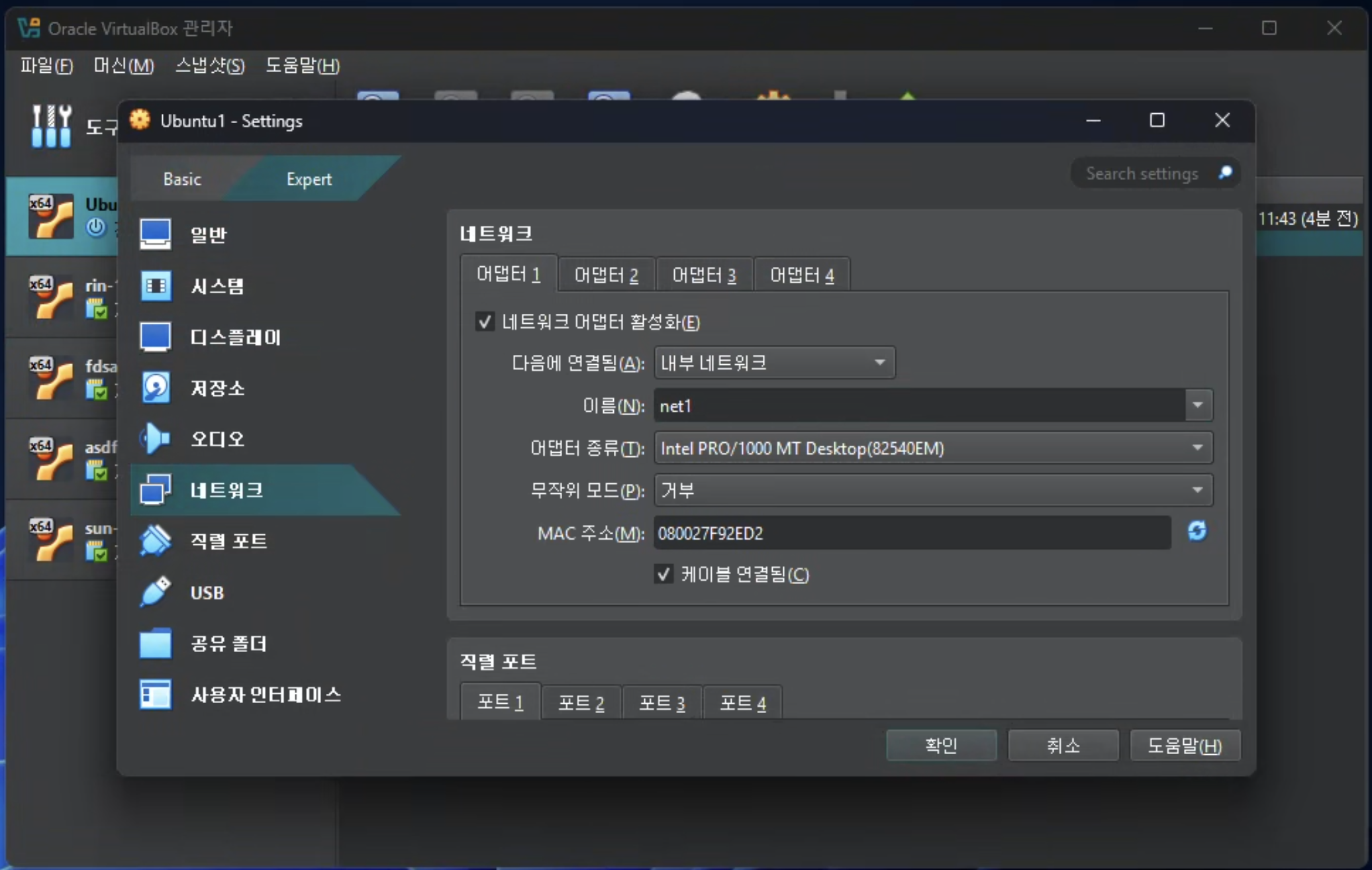Open 공유 폴더 (Shared Folders) icon
Image resolution: width=1372 pixels, height=870 pixels.
(x=156, y=643)
